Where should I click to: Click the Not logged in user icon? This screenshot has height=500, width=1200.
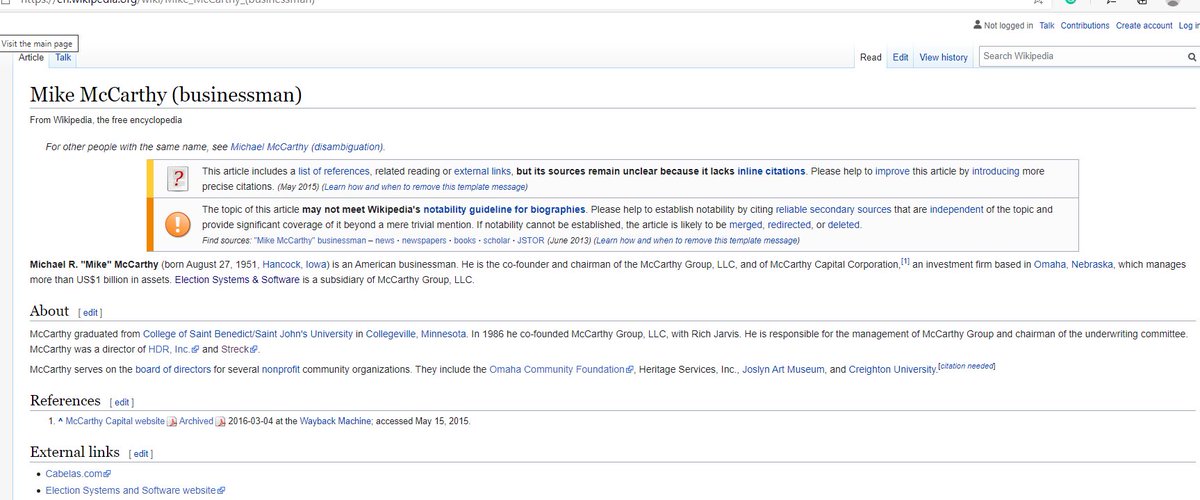(977, 25)
